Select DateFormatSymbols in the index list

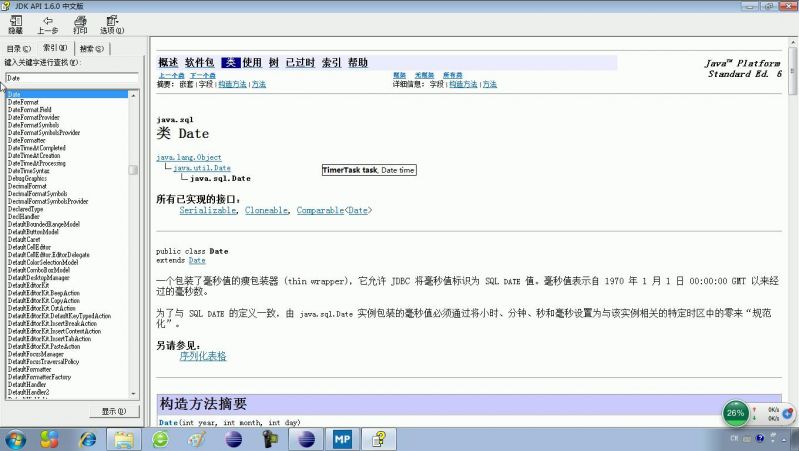point(33,125)
